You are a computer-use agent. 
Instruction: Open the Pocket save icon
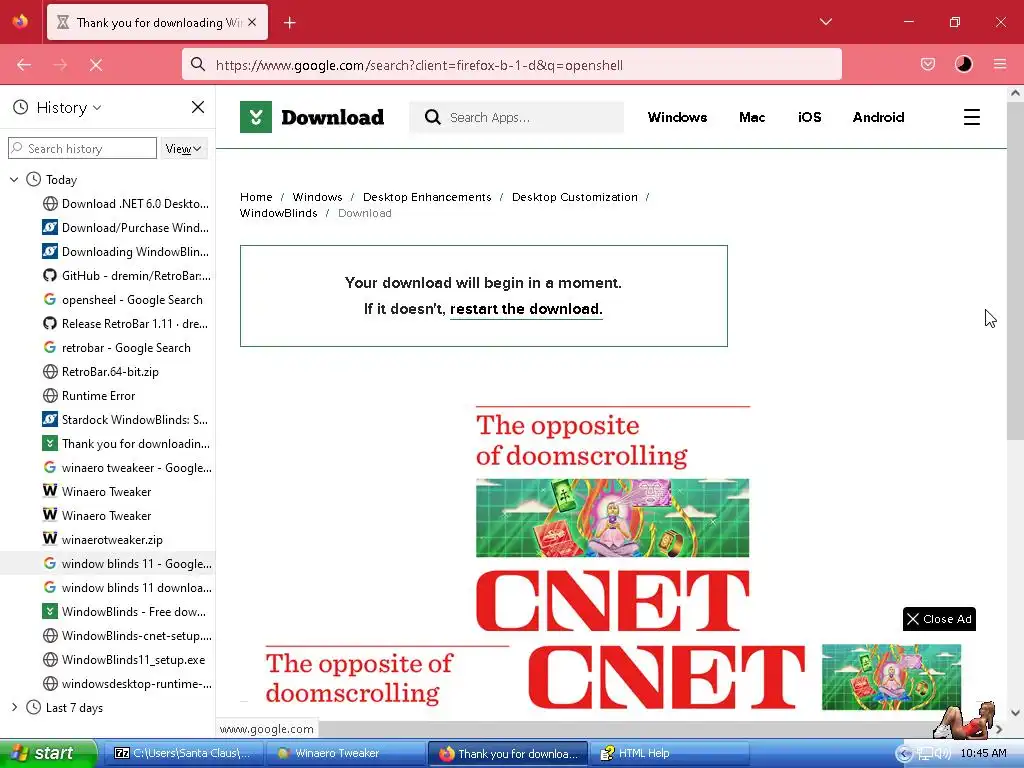point(927,64)
